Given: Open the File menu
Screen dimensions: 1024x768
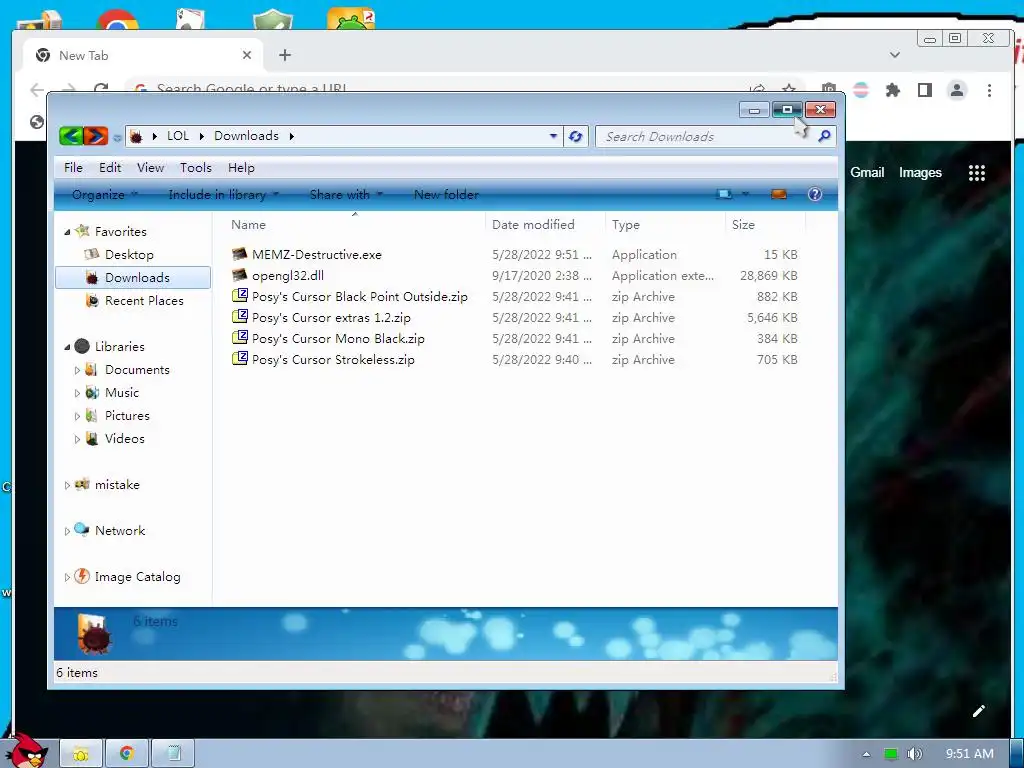Looking at the screenshot, I should click(x=73, y=168).
